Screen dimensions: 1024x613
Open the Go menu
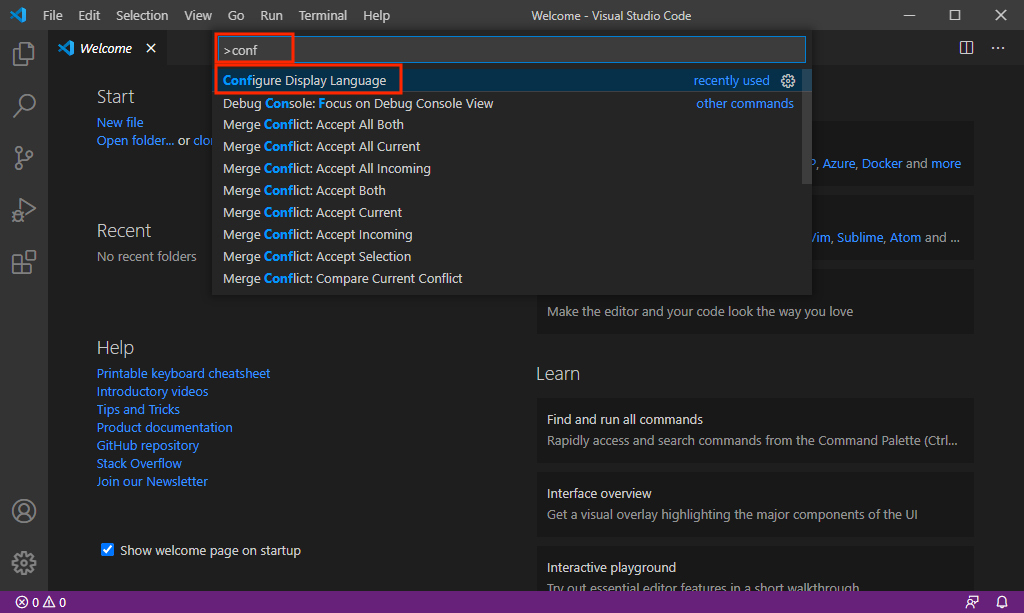click(236, 15)
